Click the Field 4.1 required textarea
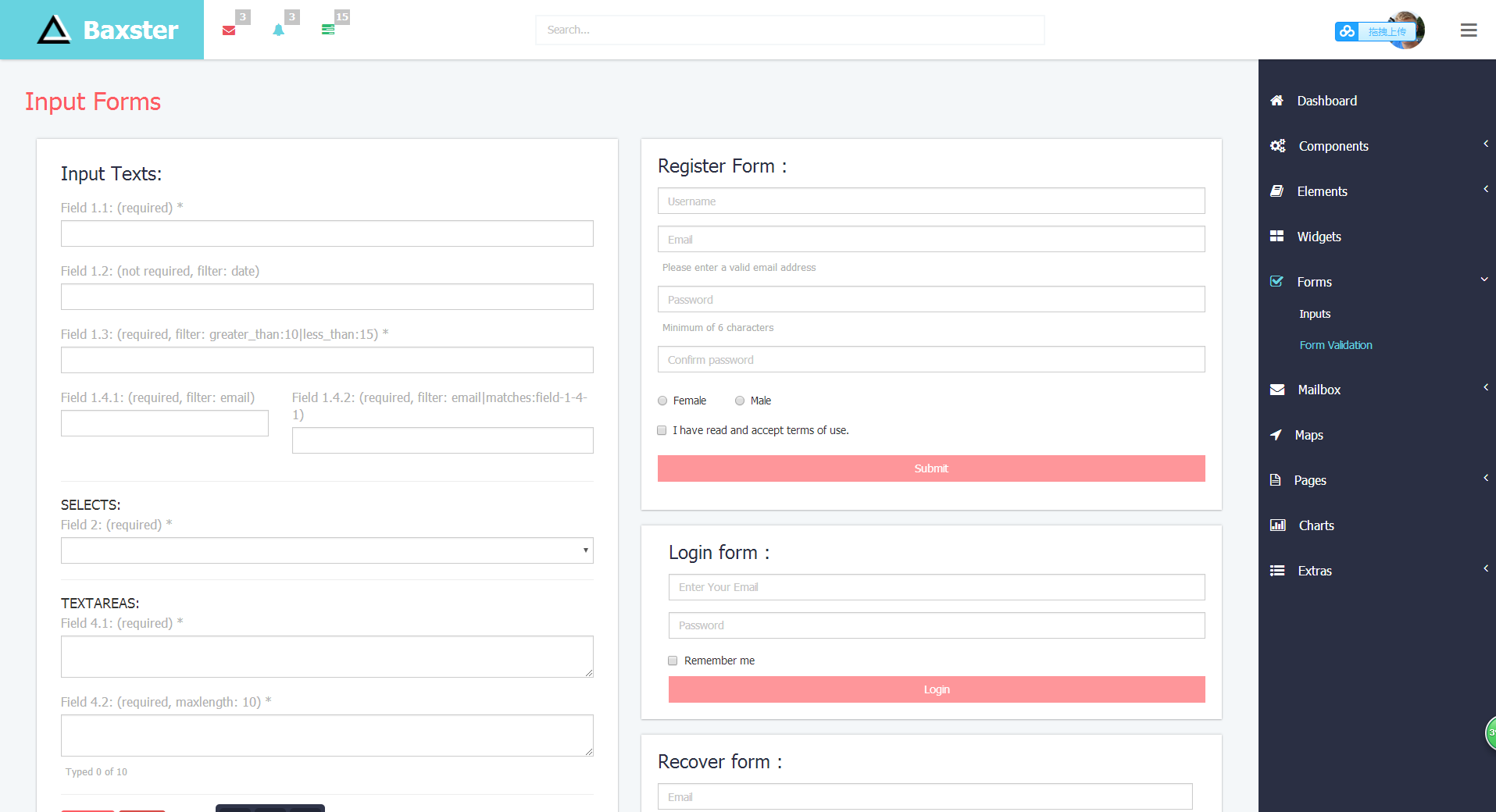1496x812 pixels. 327,657
